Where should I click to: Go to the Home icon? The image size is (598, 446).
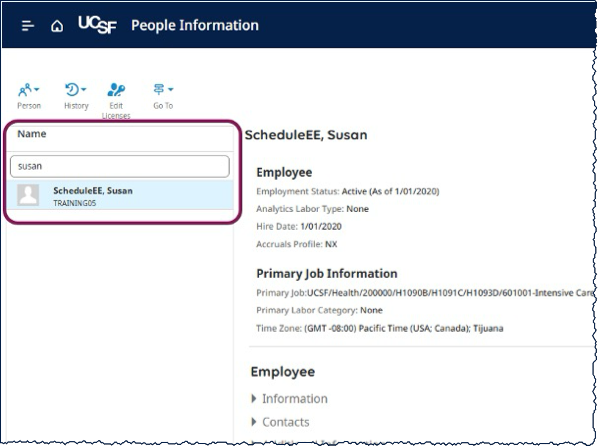tap(57, 26)
